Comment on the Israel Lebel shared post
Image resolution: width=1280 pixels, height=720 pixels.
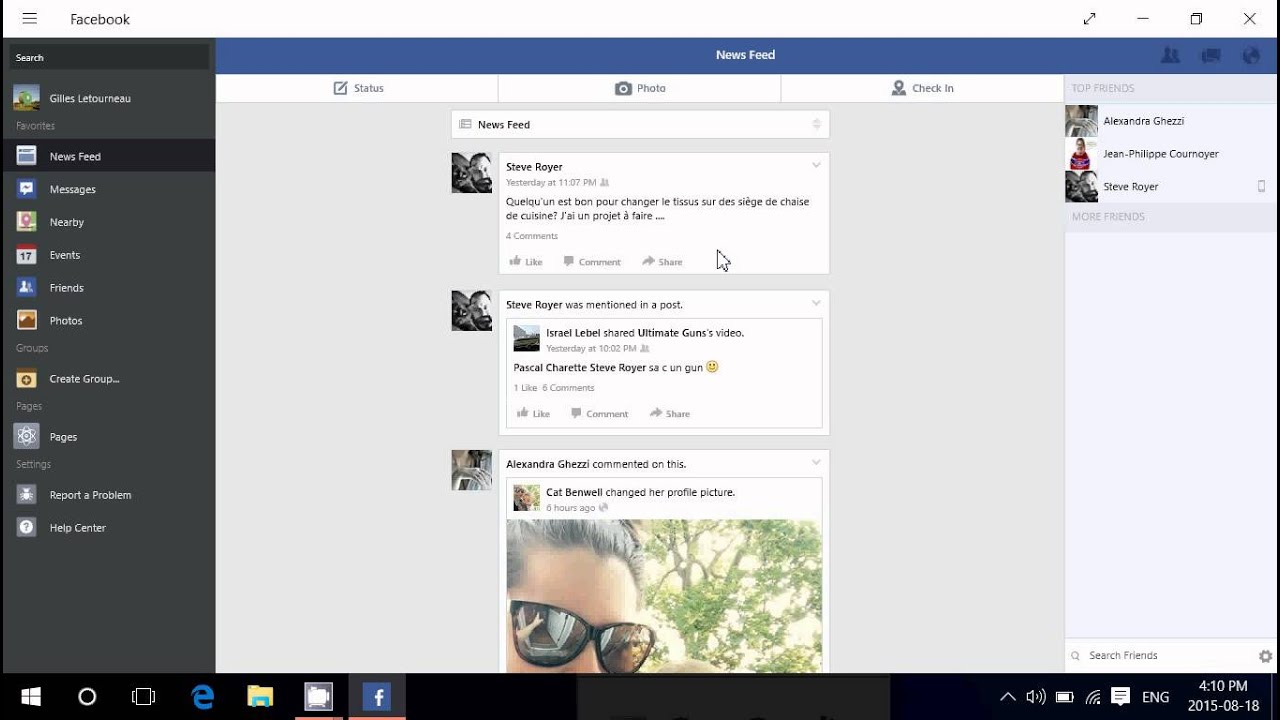[599, 414]
